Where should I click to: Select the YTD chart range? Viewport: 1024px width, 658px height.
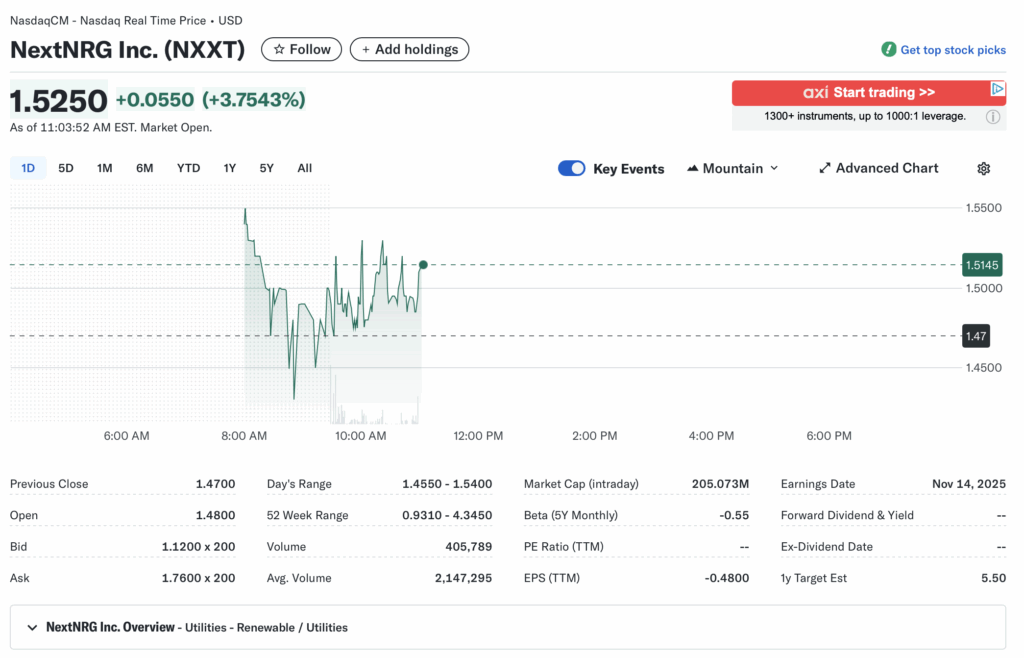(188, 168)
